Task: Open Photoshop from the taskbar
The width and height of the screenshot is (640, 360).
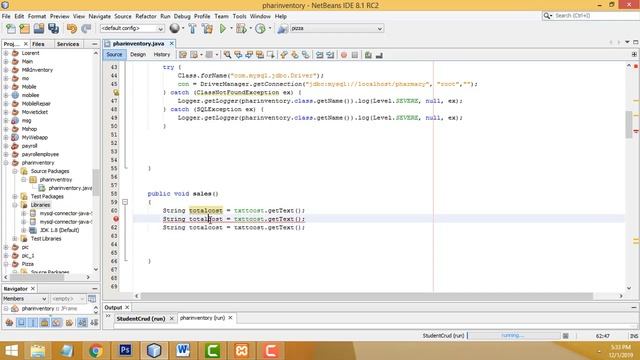Action: [x=125, y=351]
